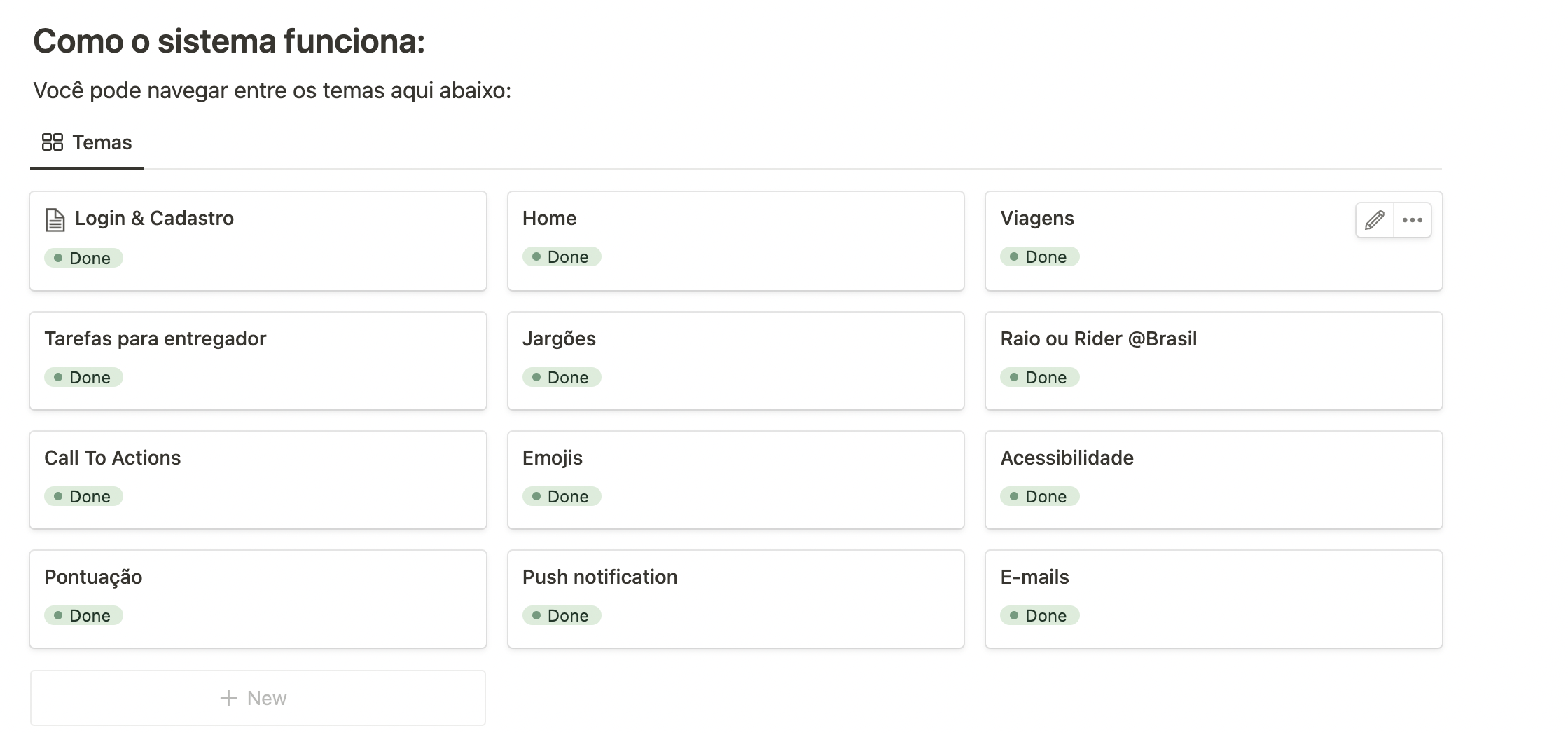Open the Viagens card title

point(1036,219)
